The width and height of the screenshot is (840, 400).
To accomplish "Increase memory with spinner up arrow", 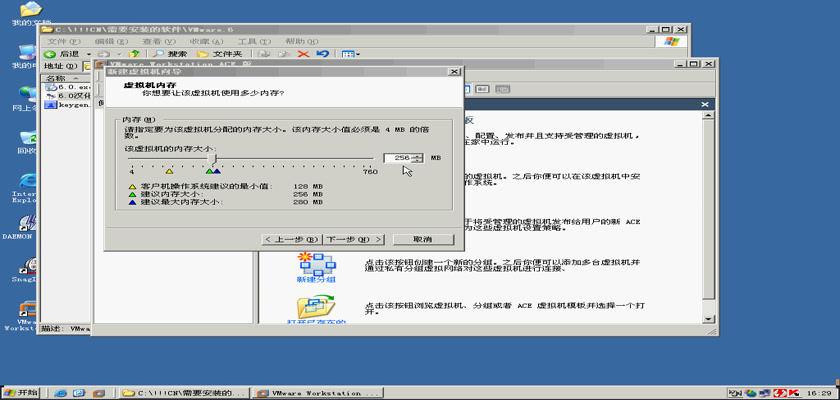I will pyautogui.click(x=418, y=155).
